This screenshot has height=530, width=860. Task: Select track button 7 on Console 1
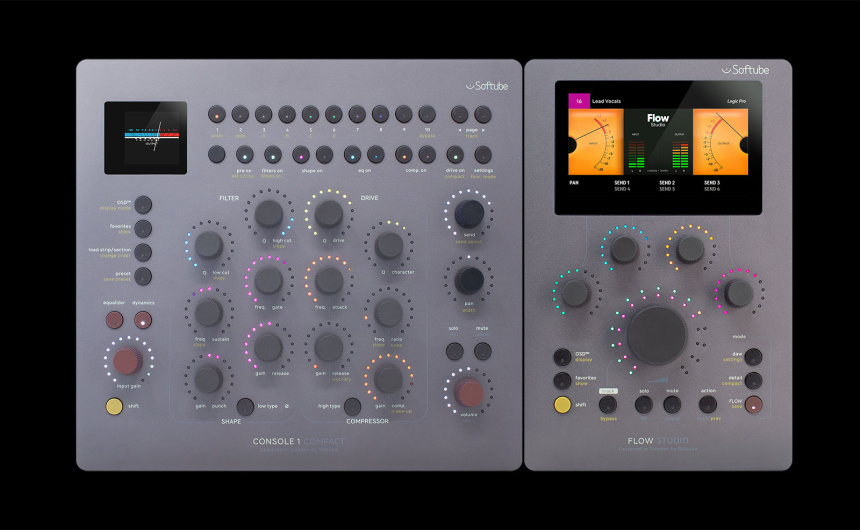coord(357,115)
